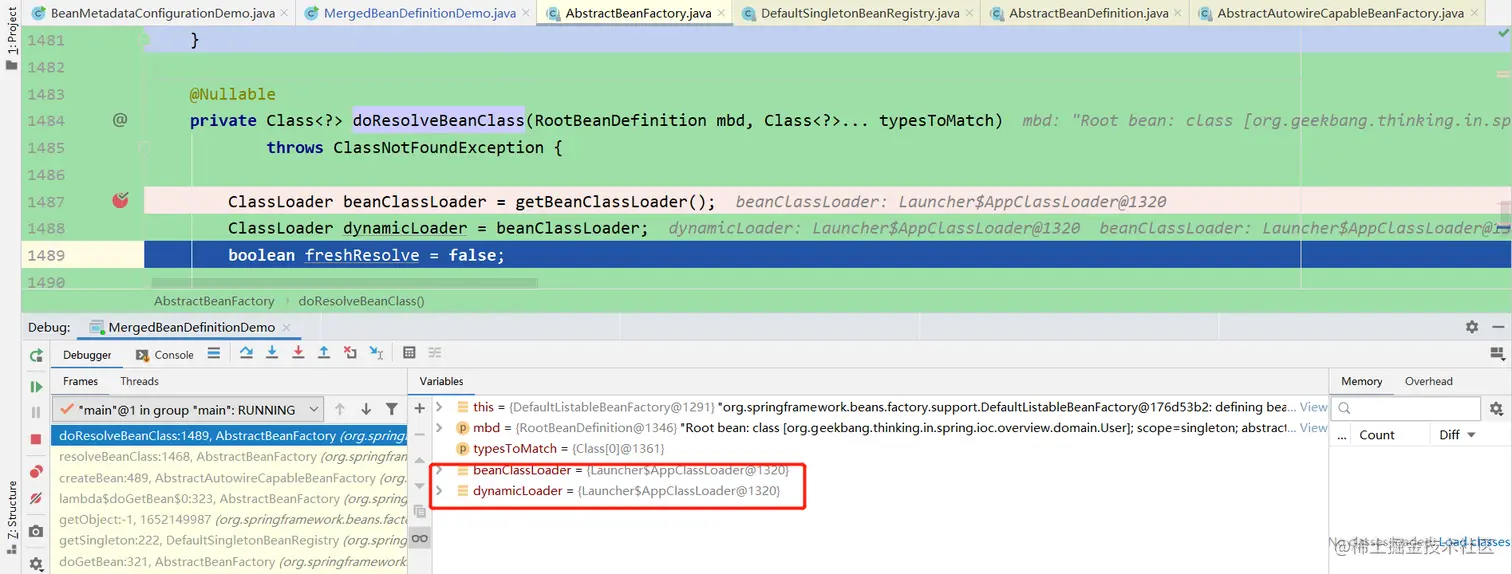The width and height of the screenshot is (1512, 574).
Task: Open the Structure tool window
Action: [11, 517]
